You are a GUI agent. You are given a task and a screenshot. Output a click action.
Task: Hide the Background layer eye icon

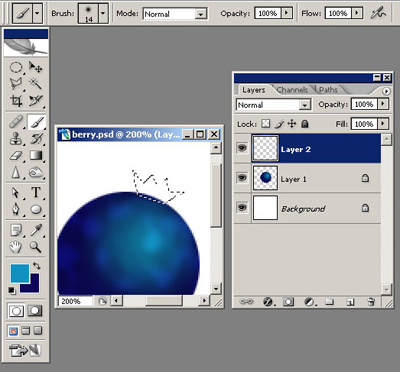(242, 208)
